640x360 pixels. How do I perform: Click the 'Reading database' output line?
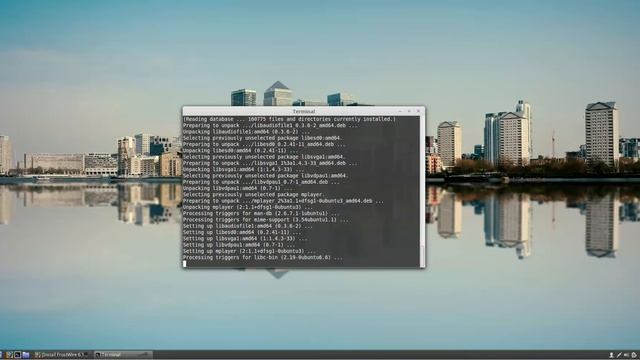click(289, 119)
